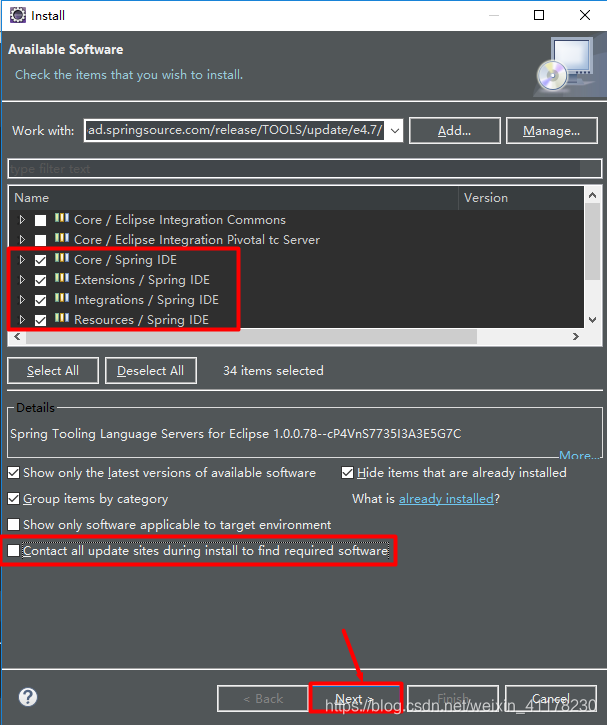This screenshot has width=607, height=725.
Task: Toggle Group items by category checkbox
Action: click(x=13, y=498)
